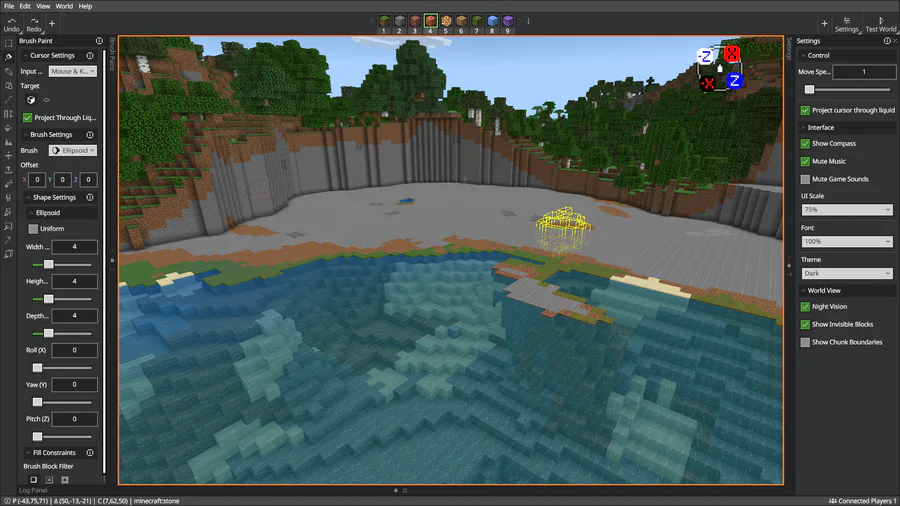
Task: Open the Edit menu
Action: [25, 6]
